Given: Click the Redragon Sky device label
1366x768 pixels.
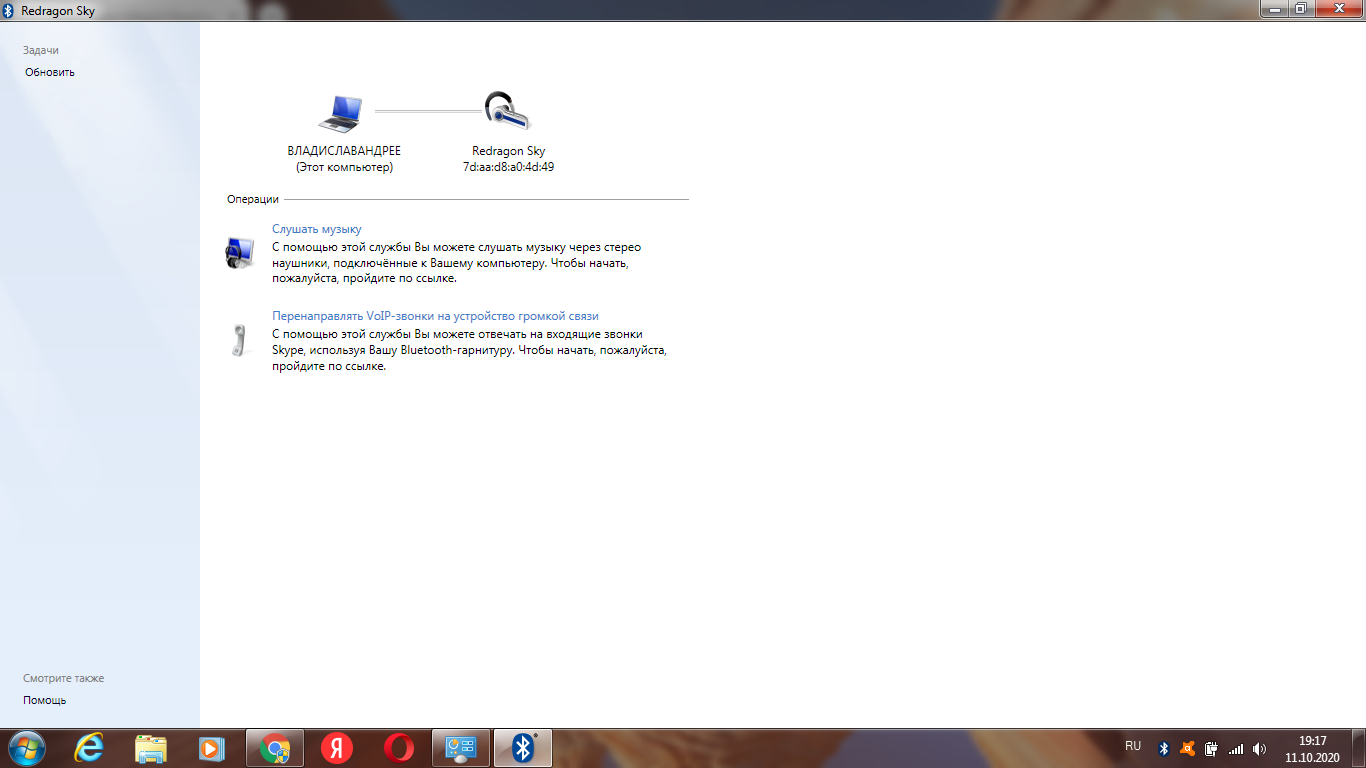Looking at the screenshot, I should [x=508, y=151].
